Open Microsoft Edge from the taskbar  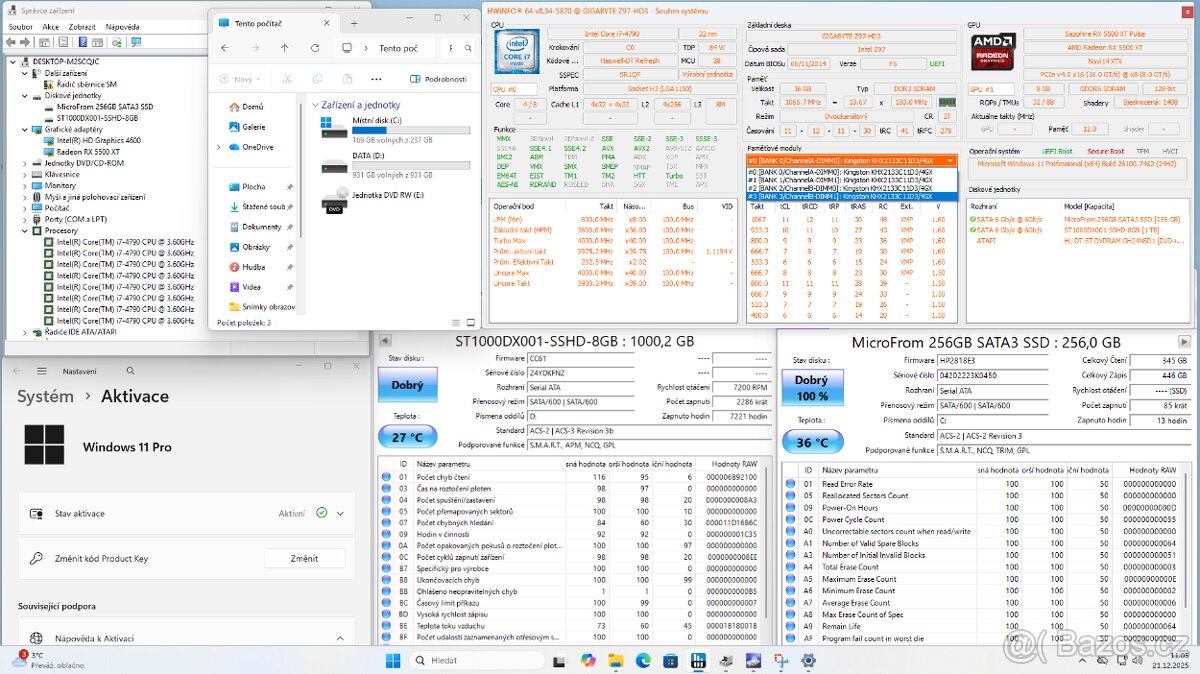(642, 660)
